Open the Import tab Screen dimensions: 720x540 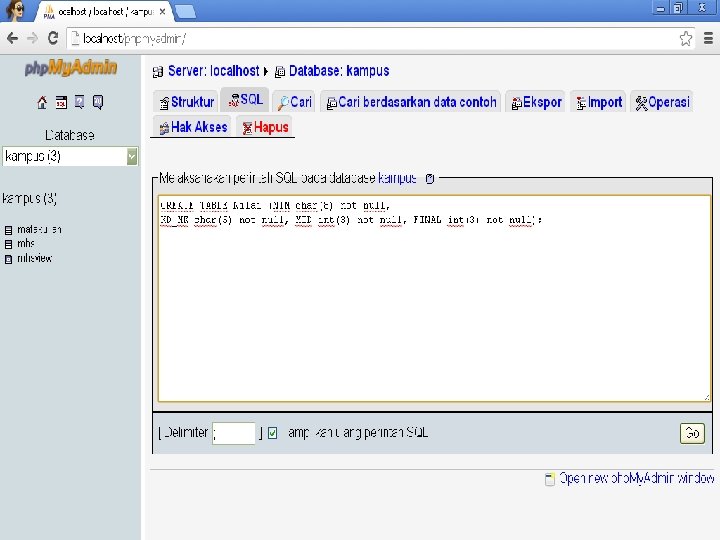coord(599,102)
